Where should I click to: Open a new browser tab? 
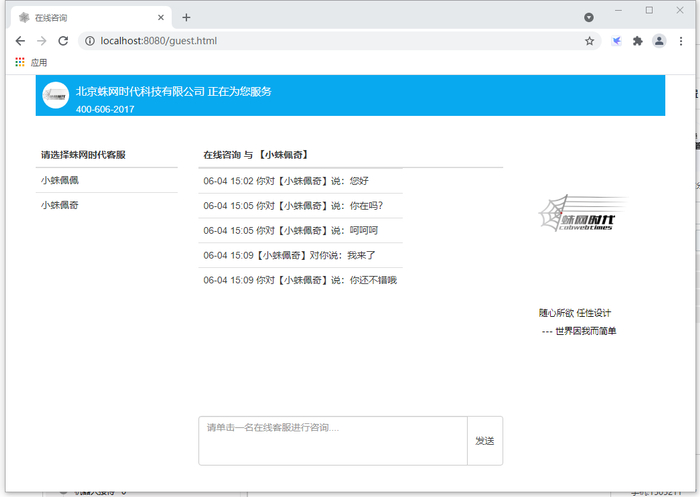click(x=186, y=17)
